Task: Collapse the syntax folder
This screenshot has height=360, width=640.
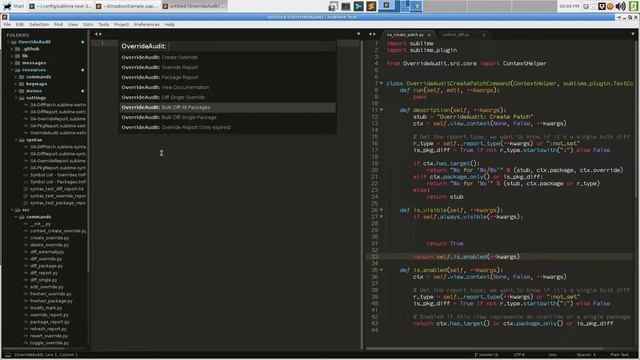Action: coord(16,140)
